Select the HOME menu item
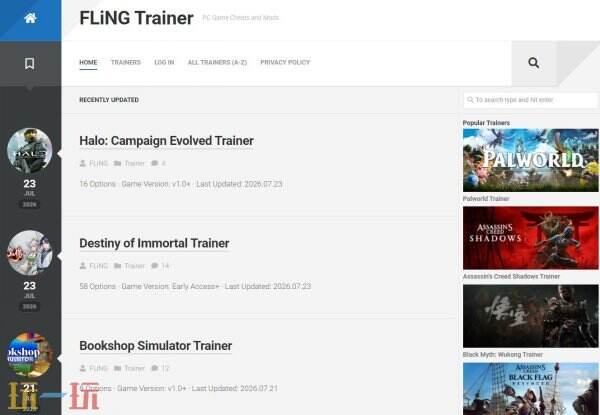600x415 pixels. pyautogui.click(x=88, y=62)
